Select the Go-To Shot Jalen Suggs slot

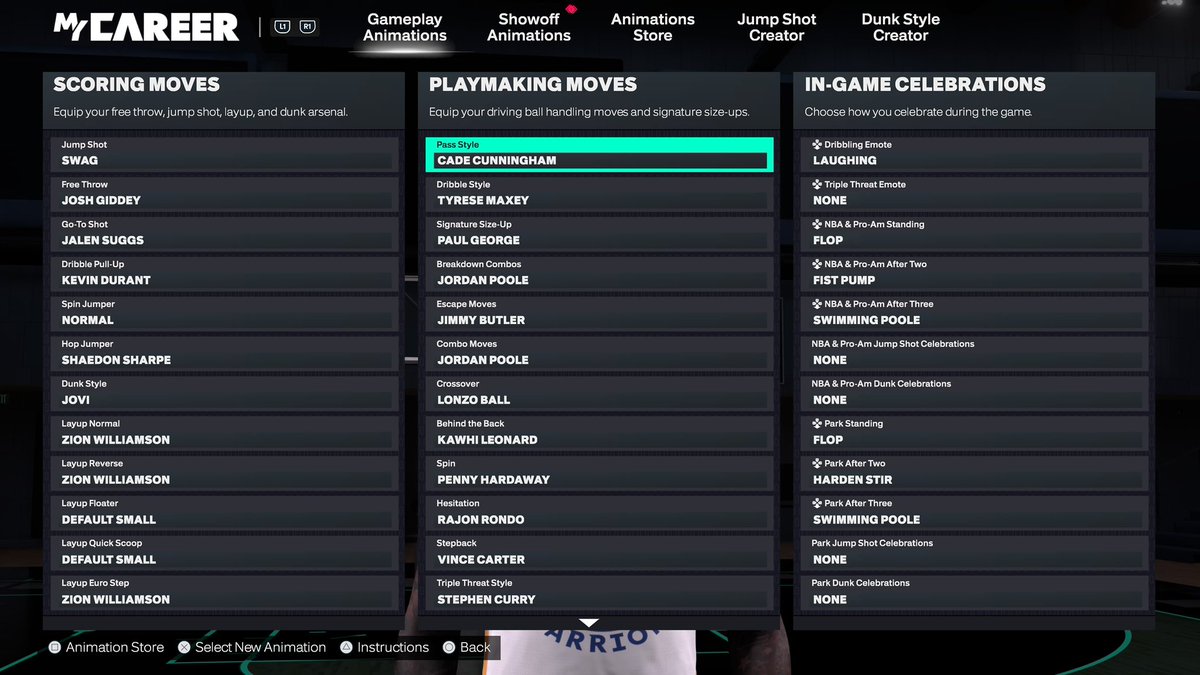click(224, 234)
